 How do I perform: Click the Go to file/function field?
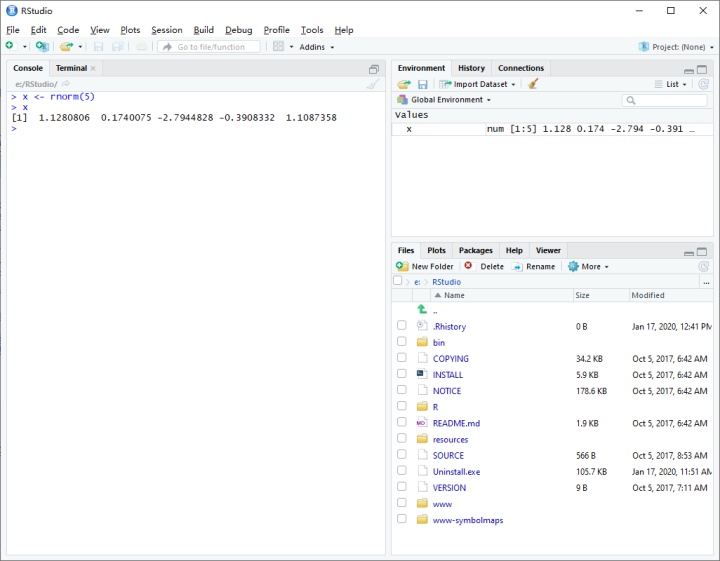(209, 47)
